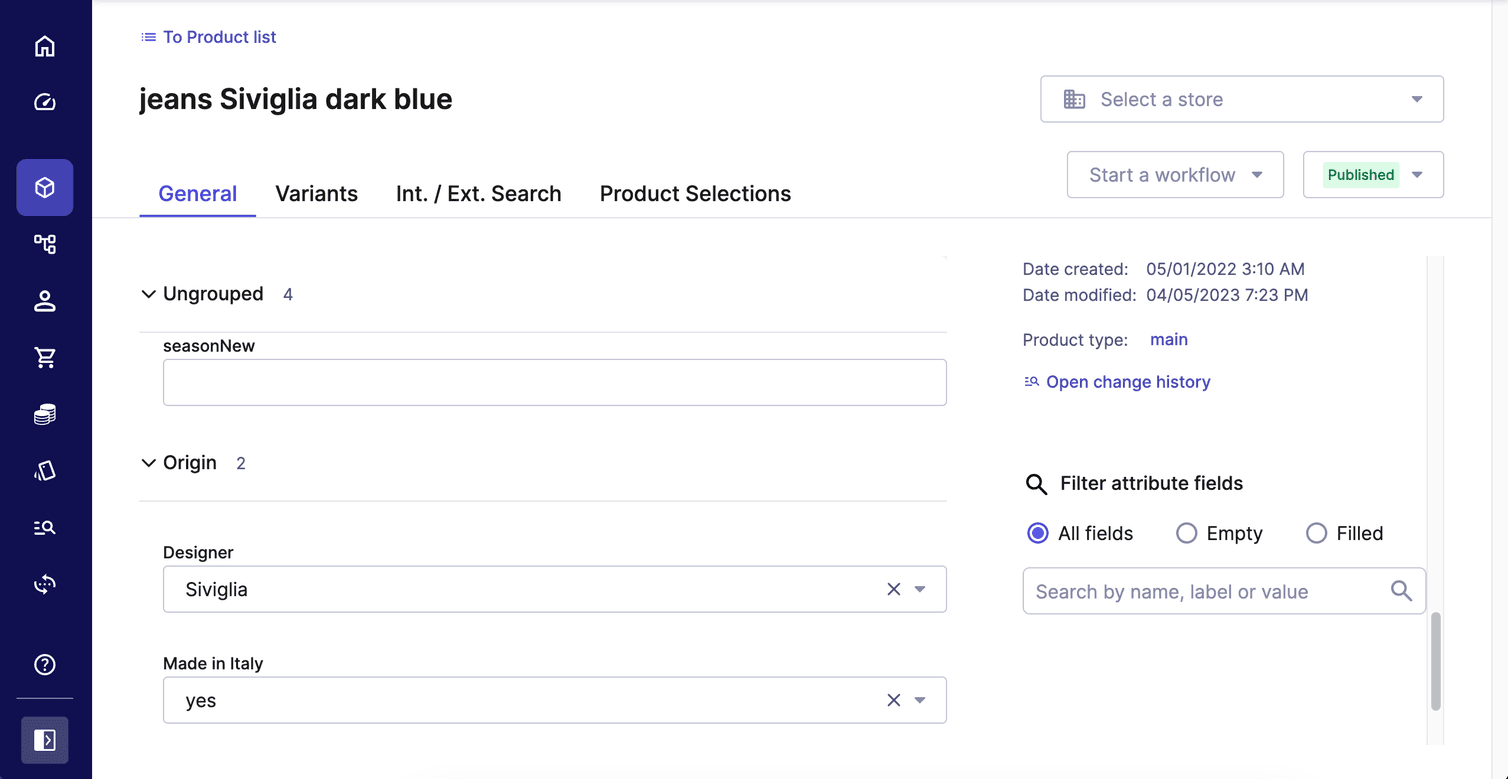Open orders via the shopping cart icon
The height and width of the screenshot is (779, 1508).
click(44, 357)
